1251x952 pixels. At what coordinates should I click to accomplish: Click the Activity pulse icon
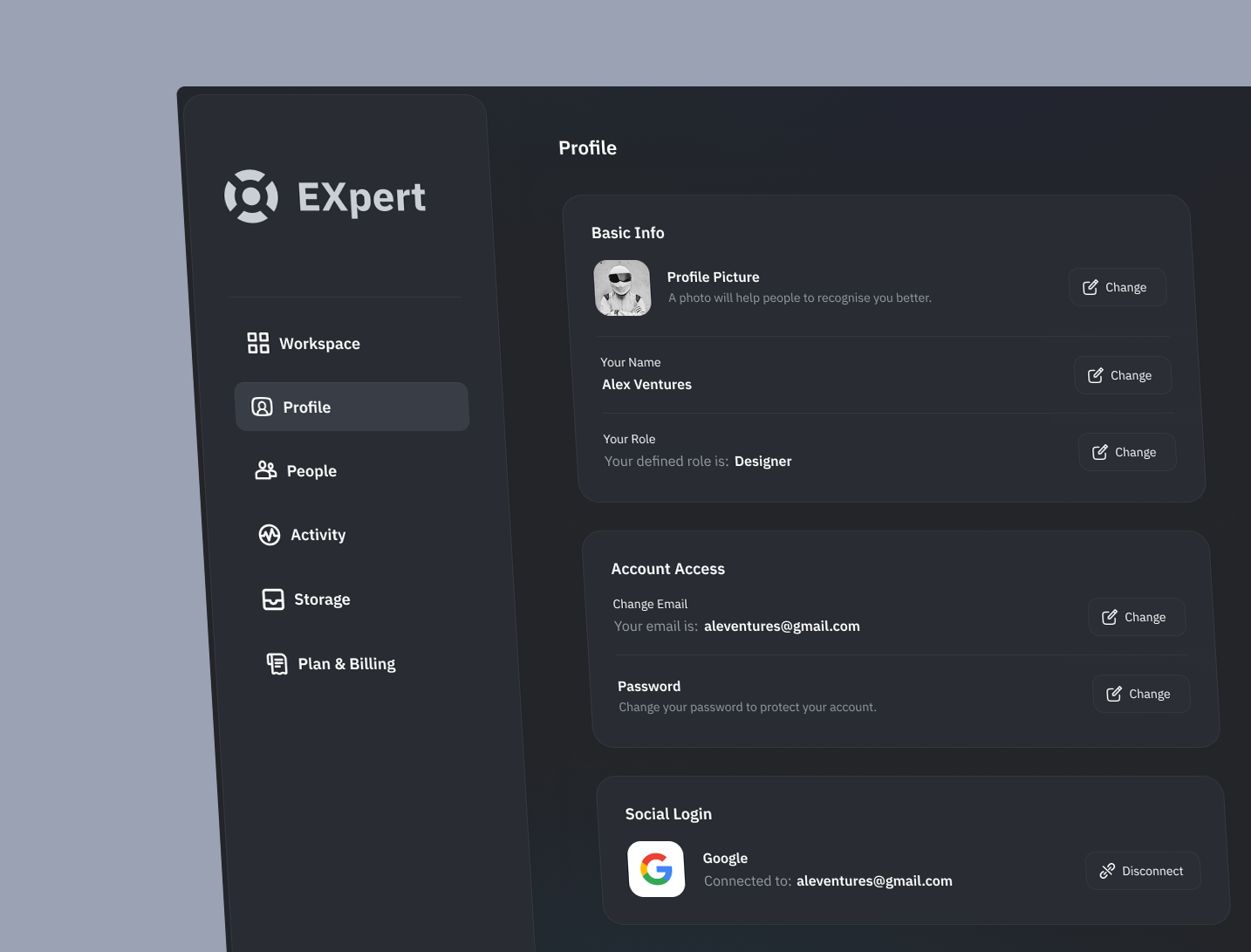tap(270, 535)
